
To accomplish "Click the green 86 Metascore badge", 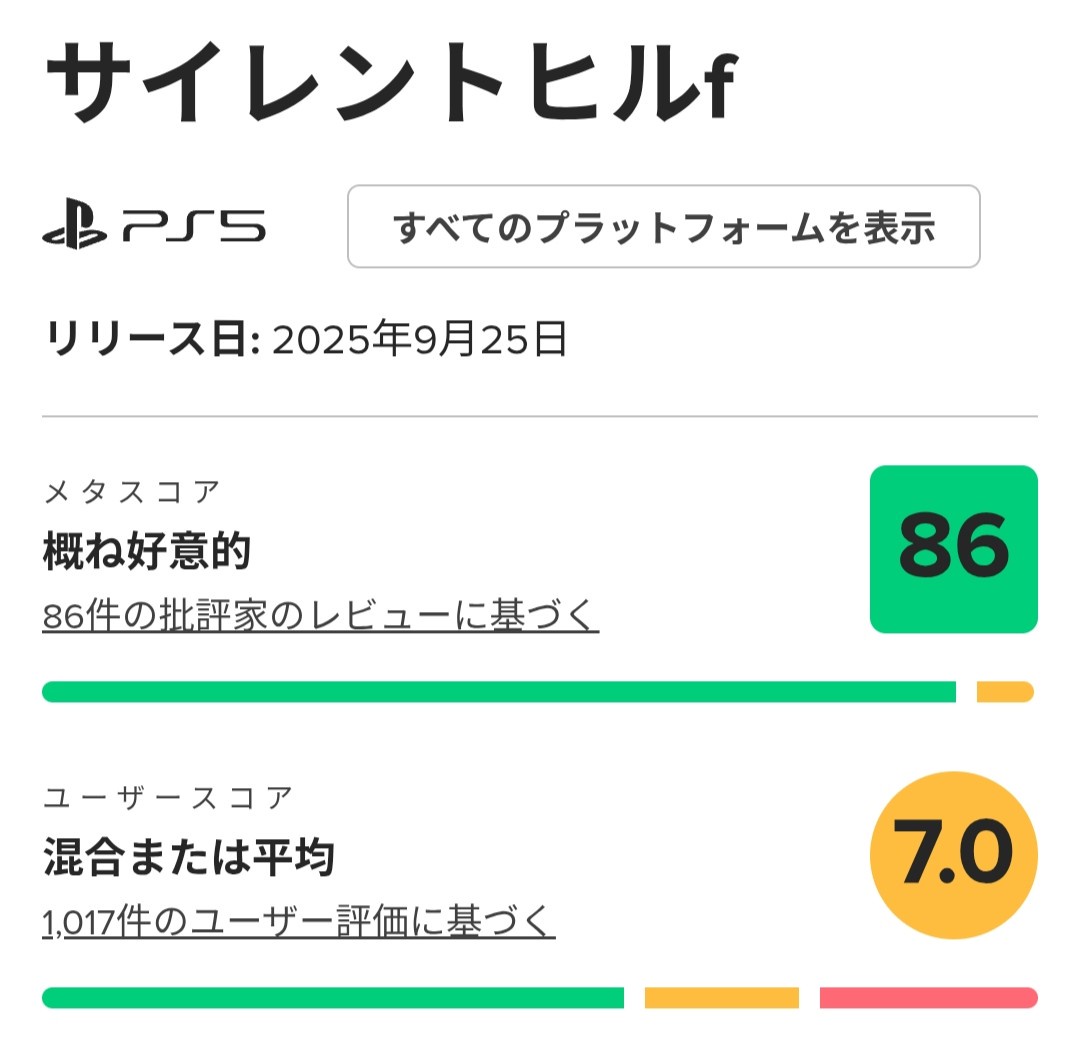I will click(x=953, y=549).
